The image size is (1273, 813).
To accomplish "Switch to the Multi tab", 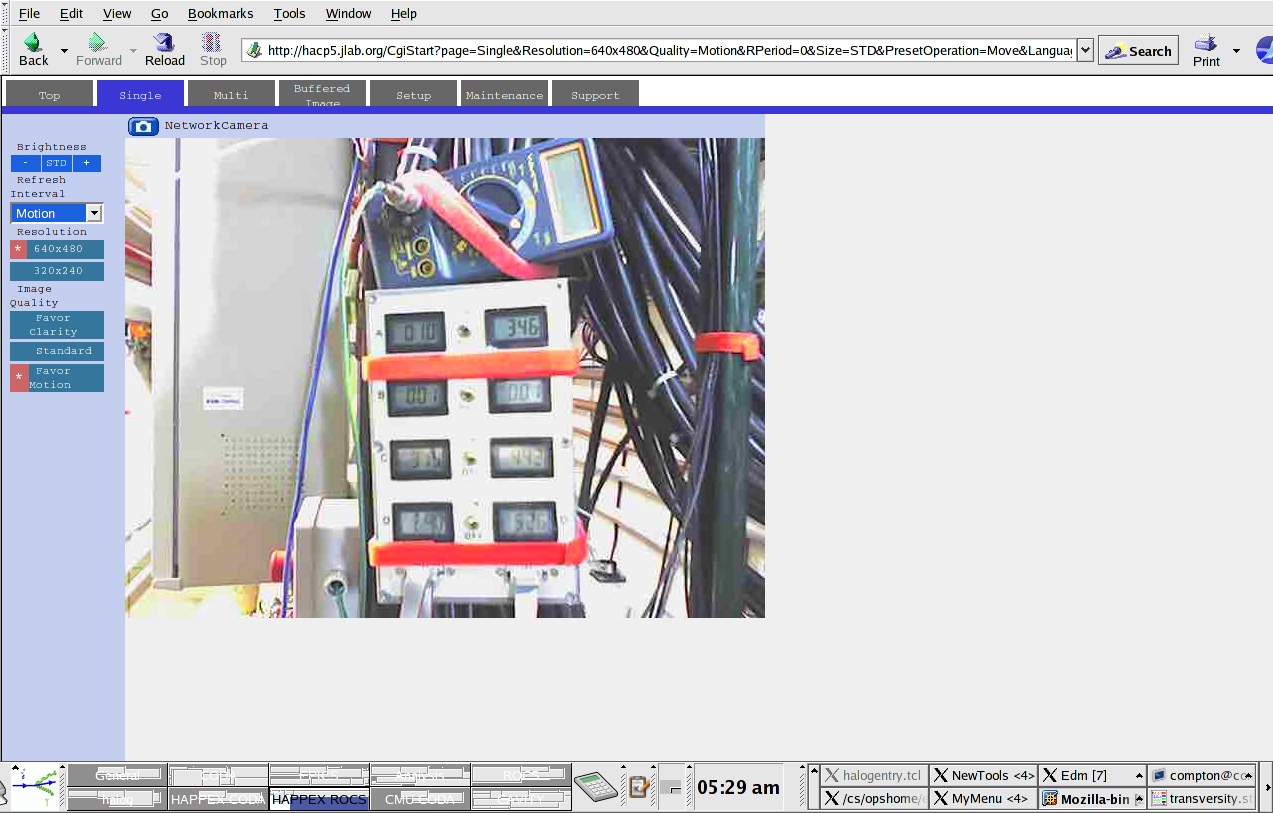I will (x=231, y=94).
